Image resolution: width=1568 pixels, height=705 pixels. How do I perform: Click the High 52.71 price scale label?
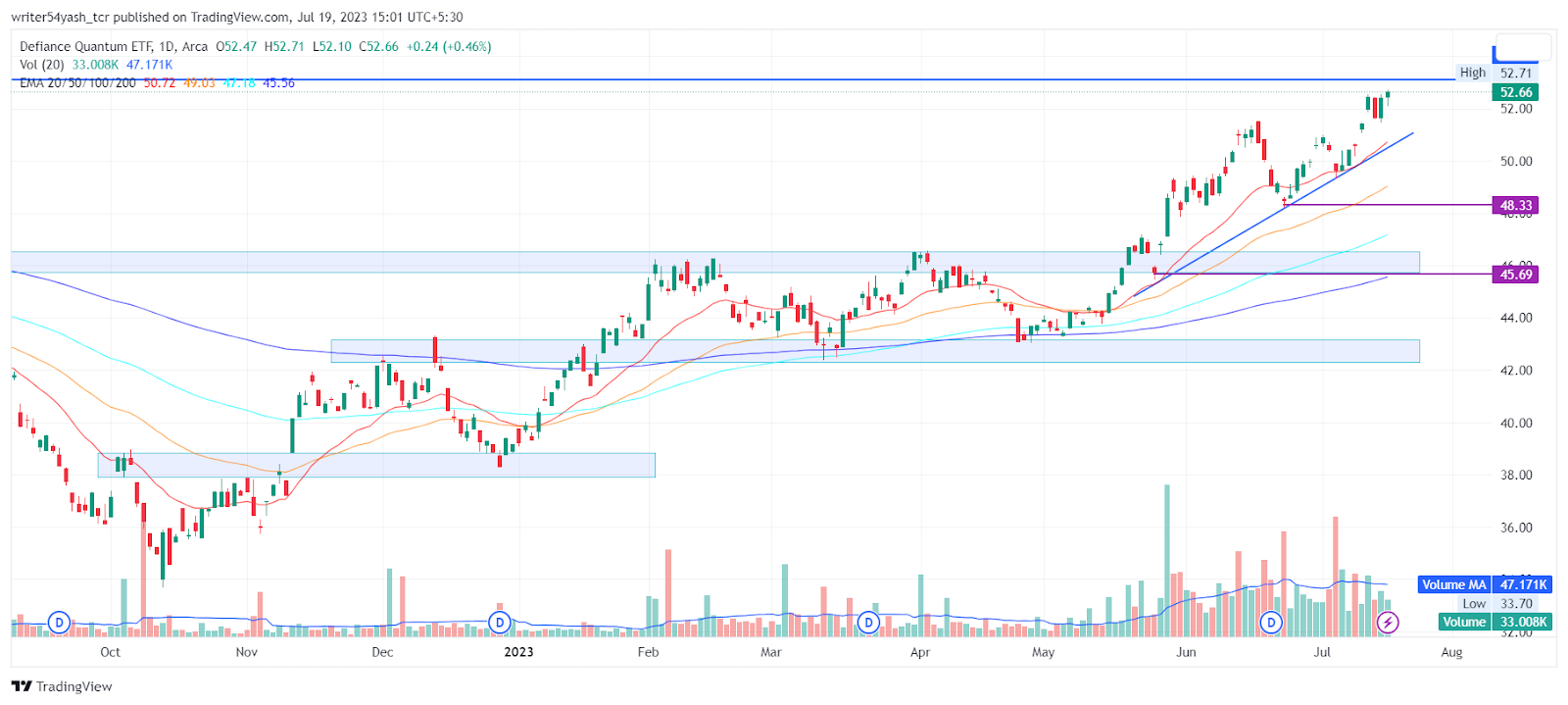[1496, 73]
